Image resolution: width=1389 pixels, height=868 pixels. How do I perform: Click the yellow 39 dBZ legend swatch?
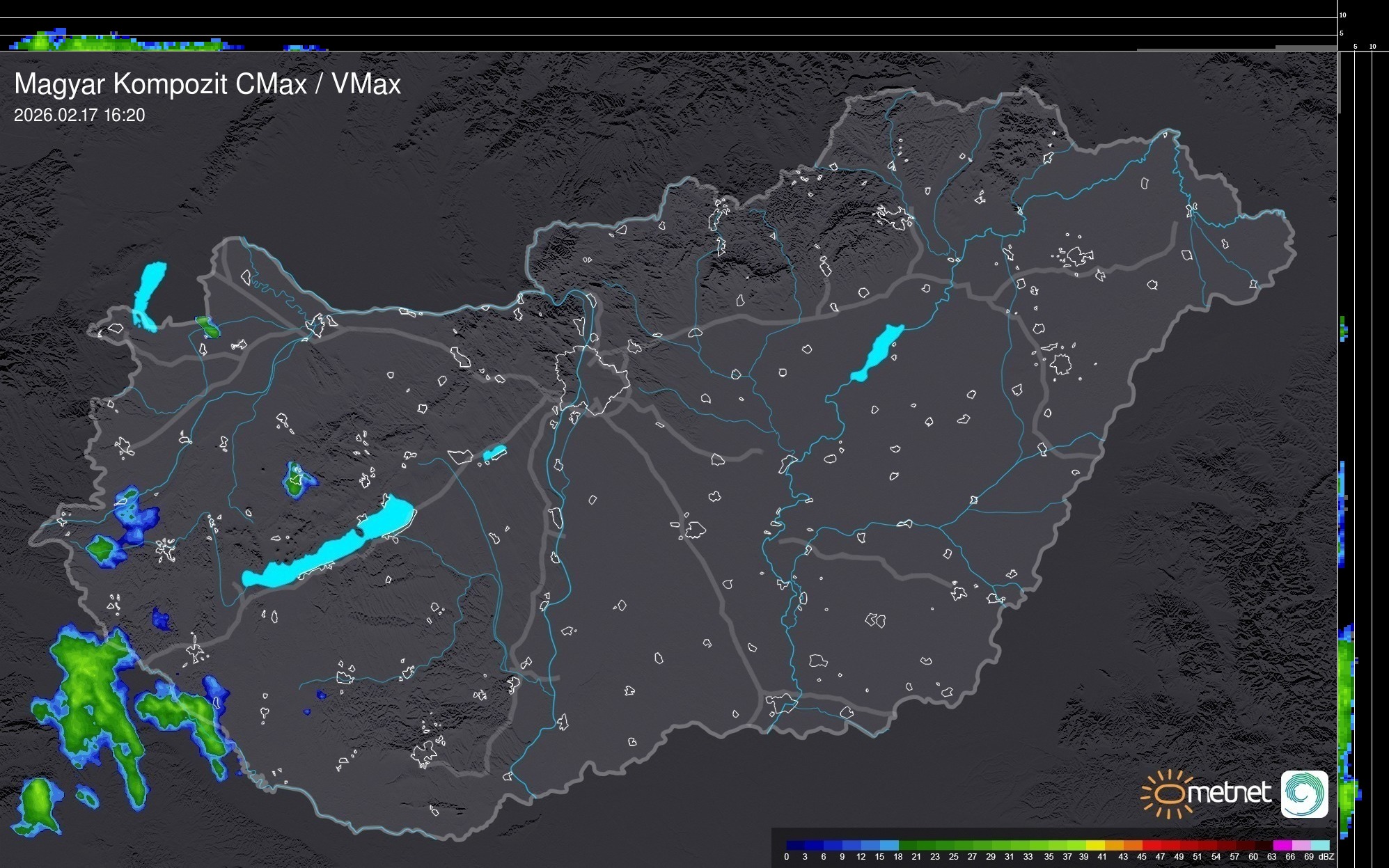pos(1094,845)
